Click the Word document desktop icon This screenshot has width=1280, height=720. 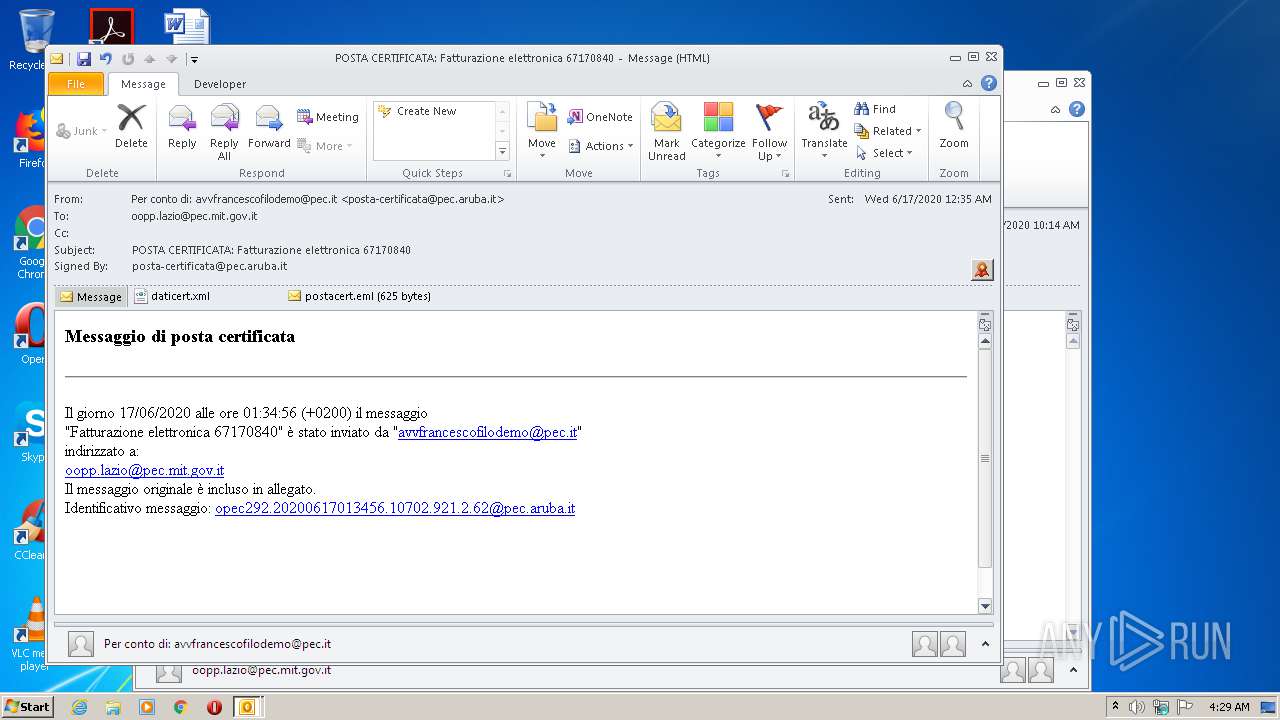click(x=186, y=27)
